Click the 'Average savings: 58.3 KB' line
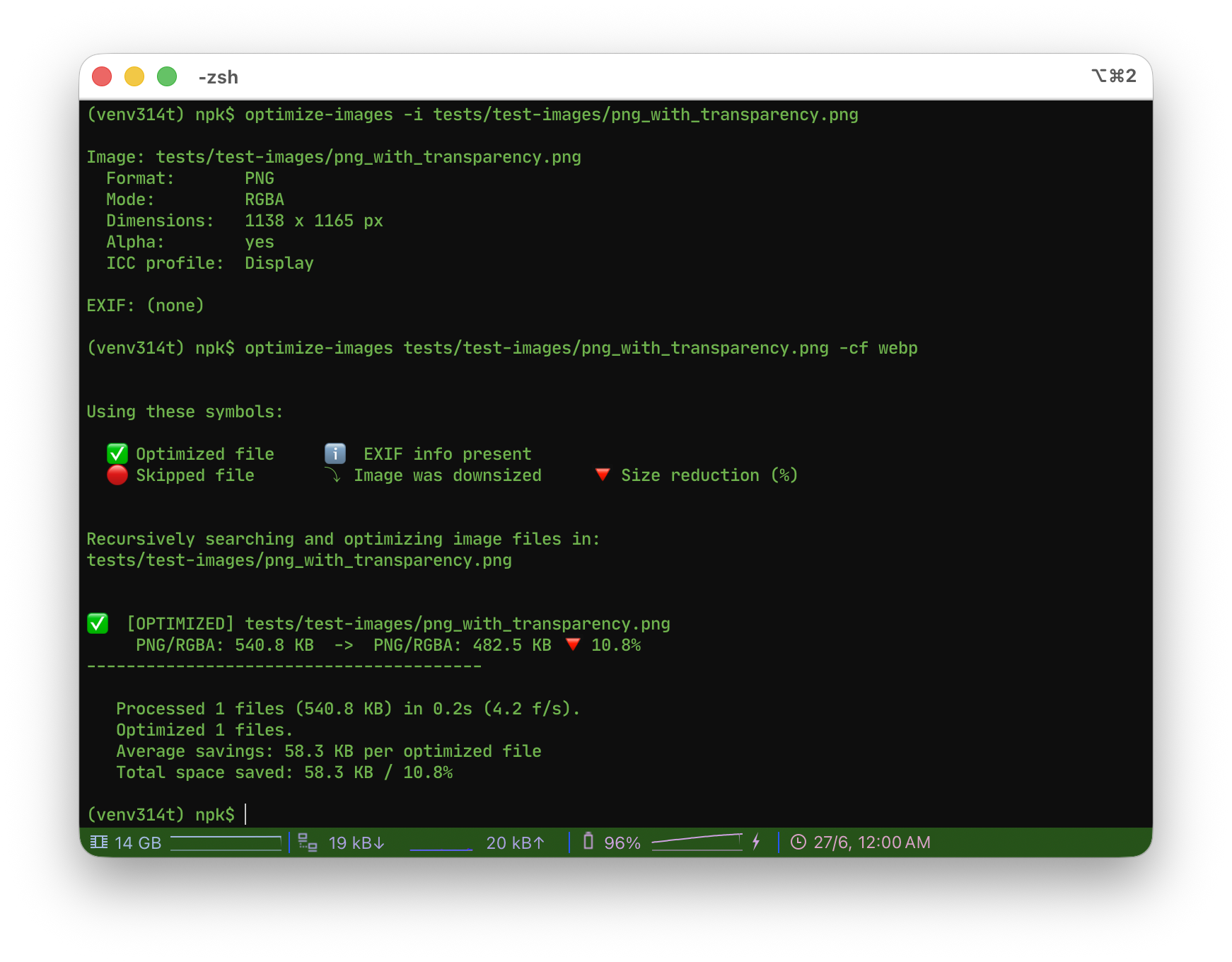 coord(329,751)
